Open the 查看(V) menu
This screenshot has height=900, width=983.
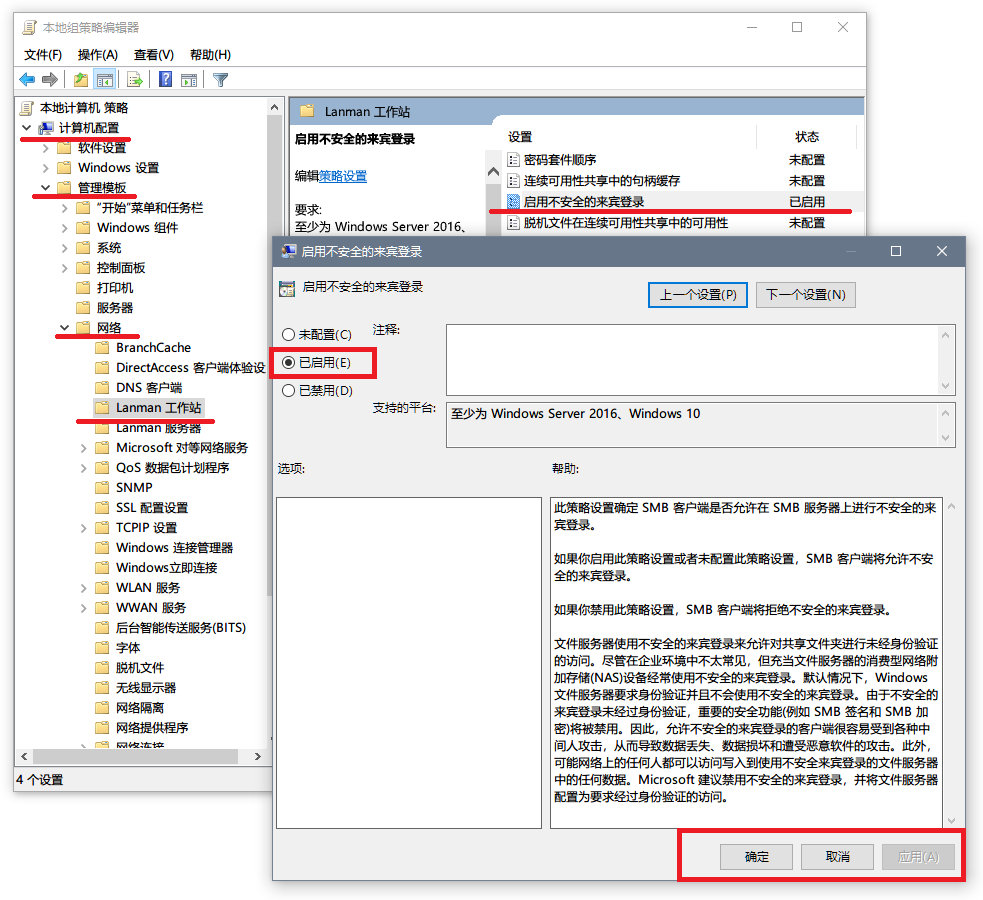pos(153,54)
